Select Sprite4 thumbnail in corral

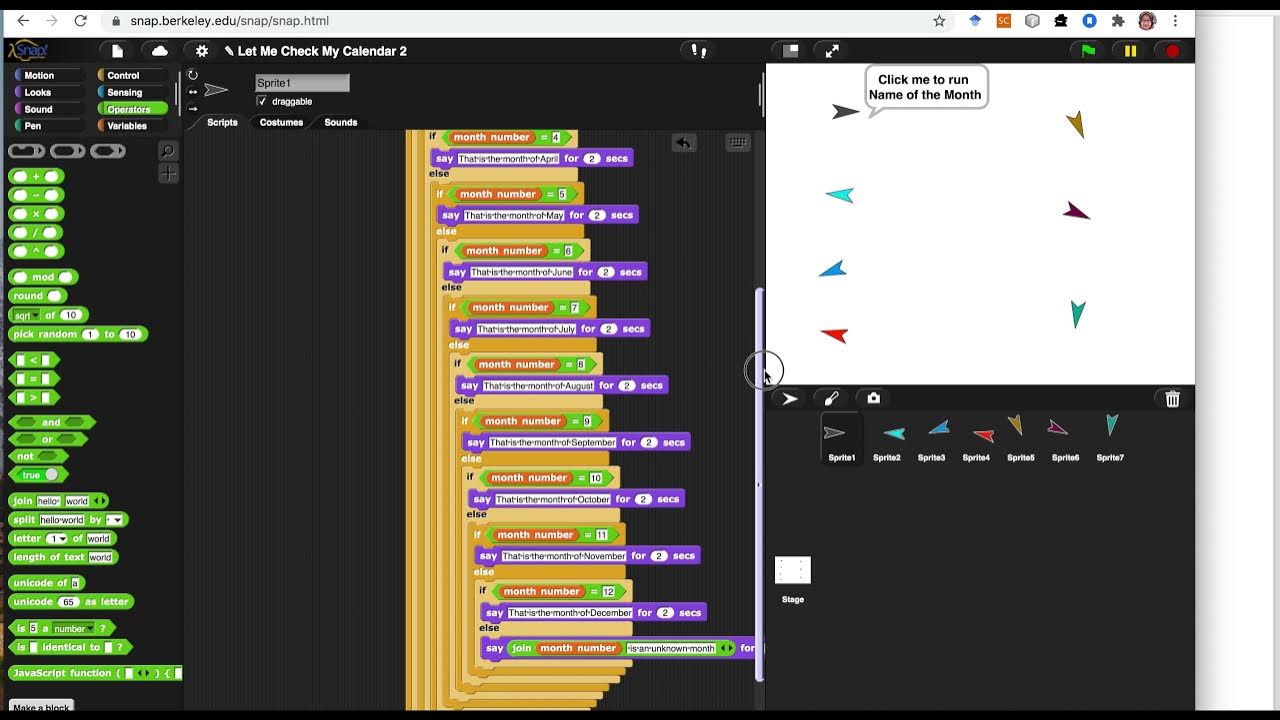976,439
